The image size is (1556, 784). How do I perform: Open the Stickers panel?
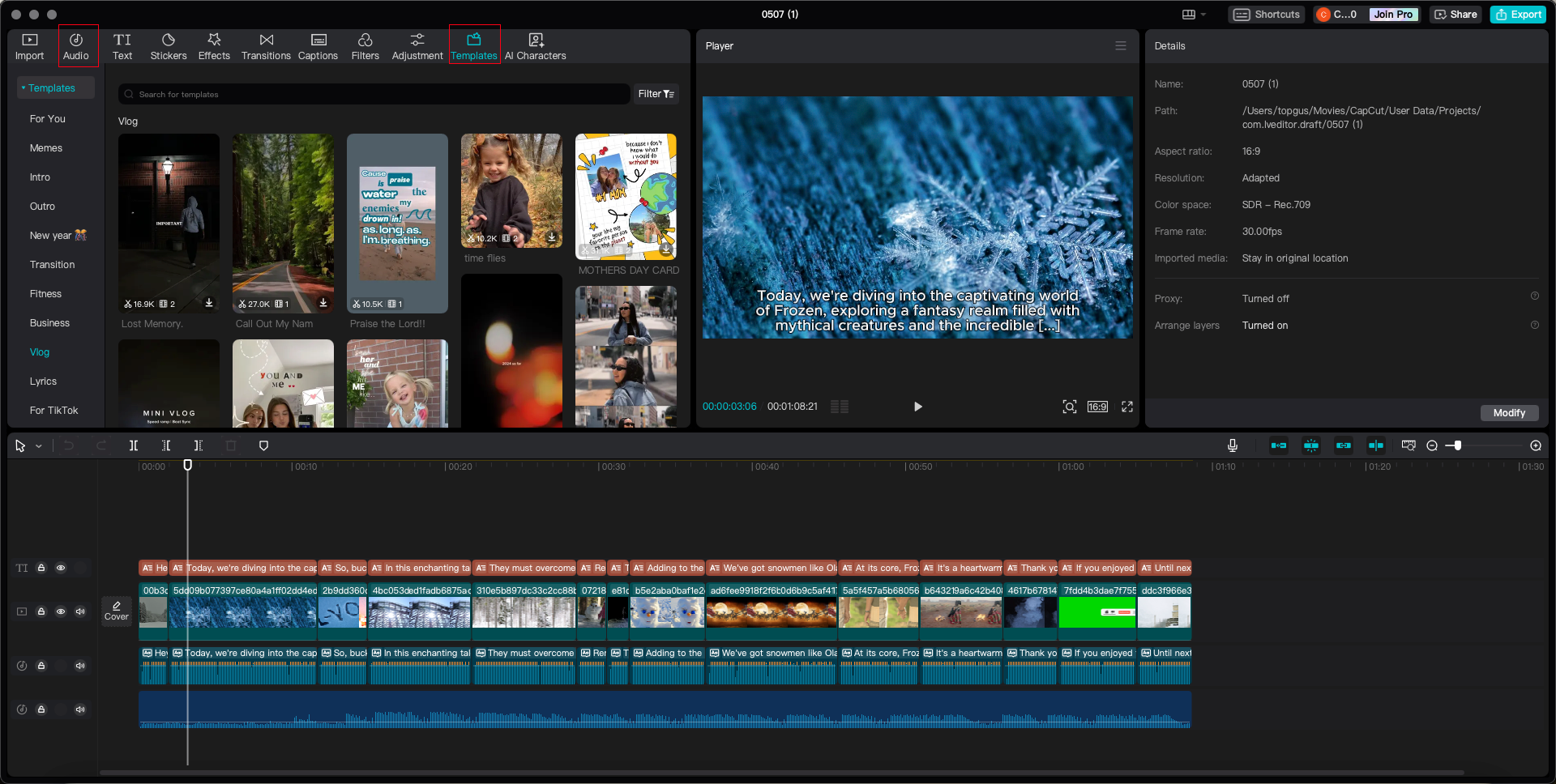click(169, 45)
